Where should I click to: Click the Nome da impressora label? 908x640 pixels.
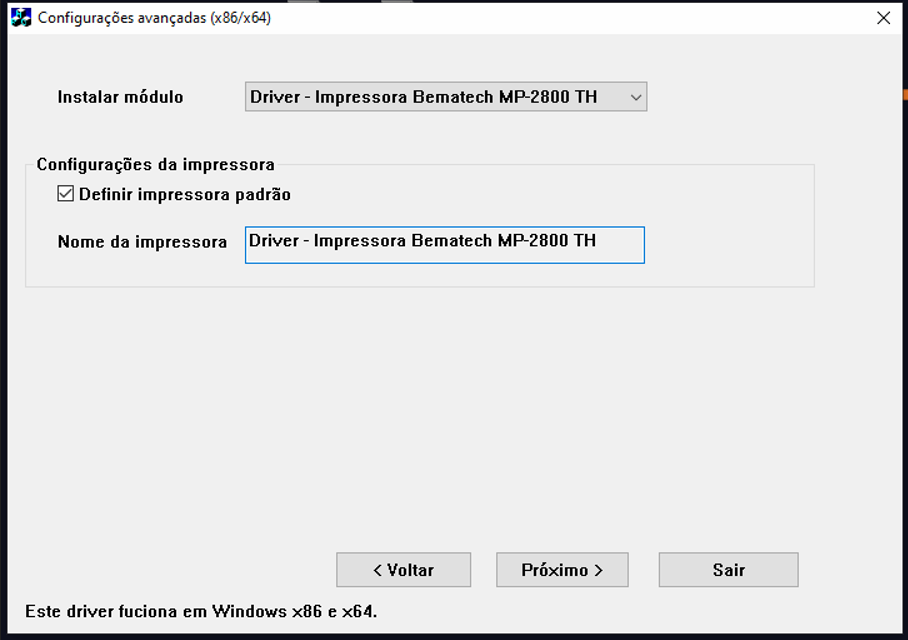point(142,242)
